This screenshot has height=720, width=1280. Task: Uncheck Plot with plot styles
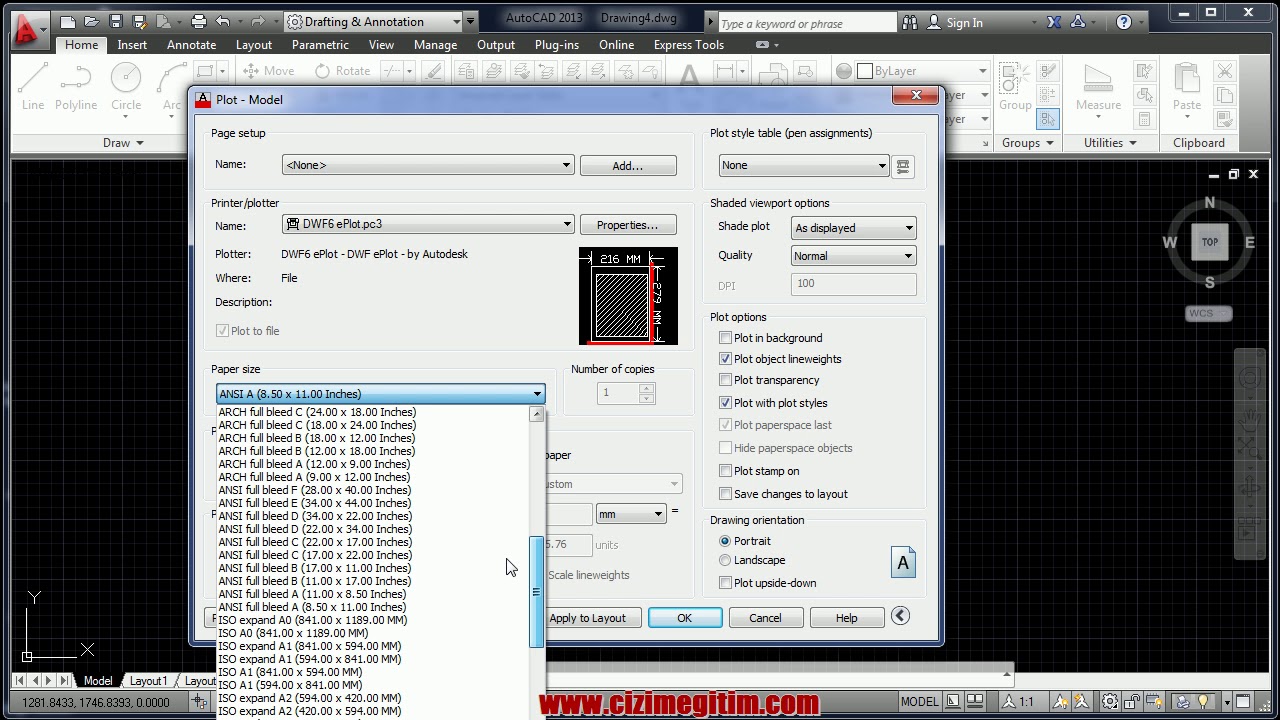click(x=726, y=403)
